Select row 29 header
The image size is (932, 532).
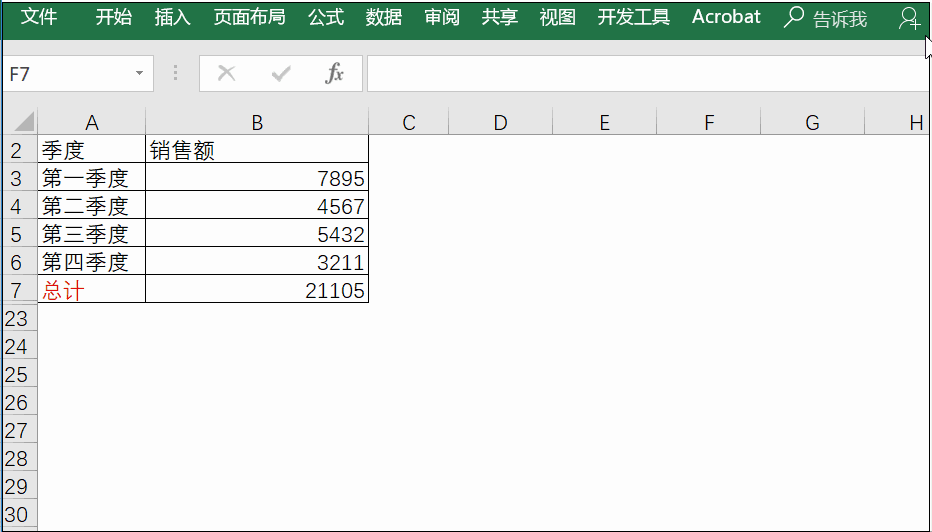click(20, 486)
